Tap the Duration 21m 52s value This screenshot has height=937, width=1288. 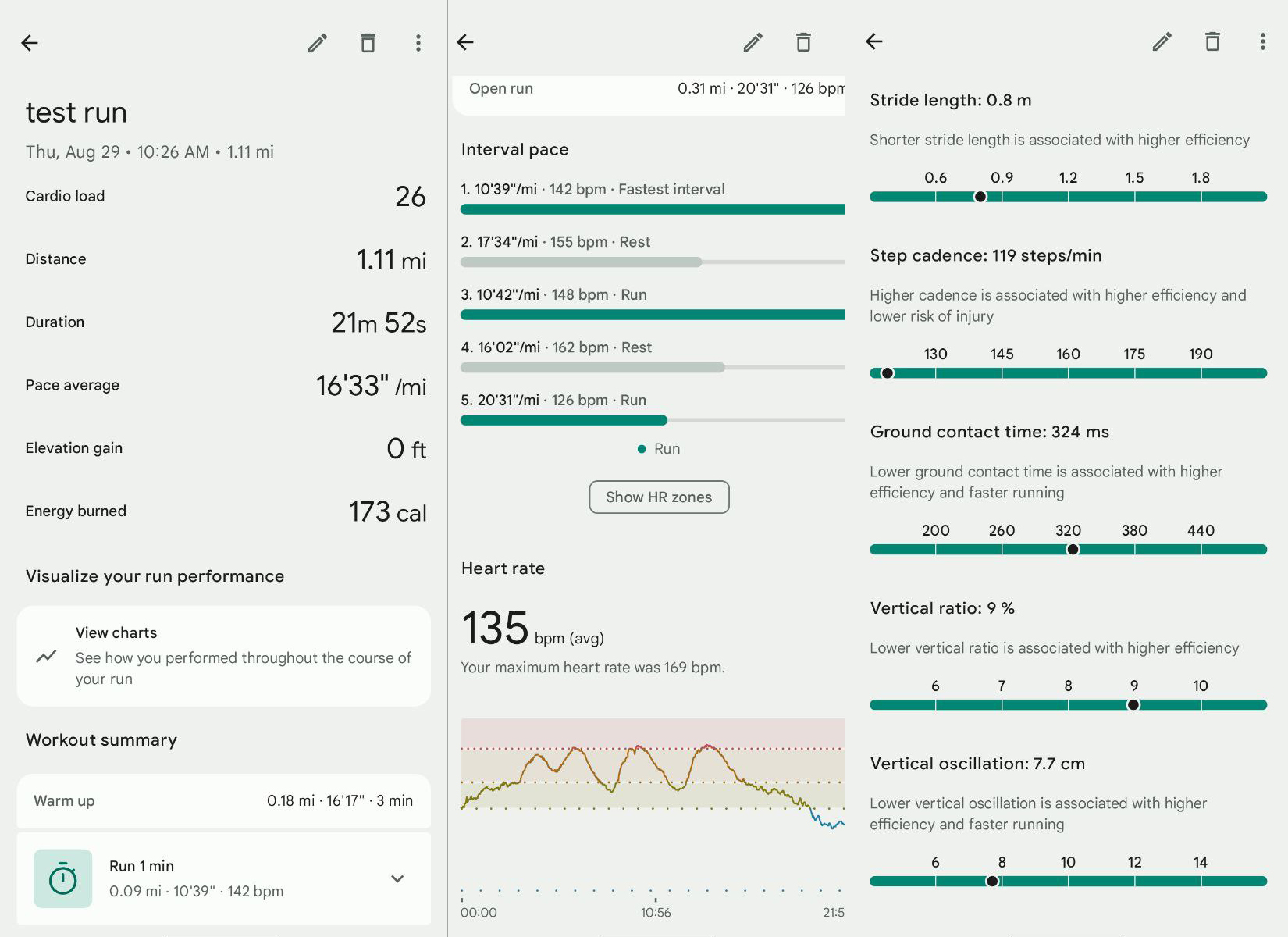point(379,322)
